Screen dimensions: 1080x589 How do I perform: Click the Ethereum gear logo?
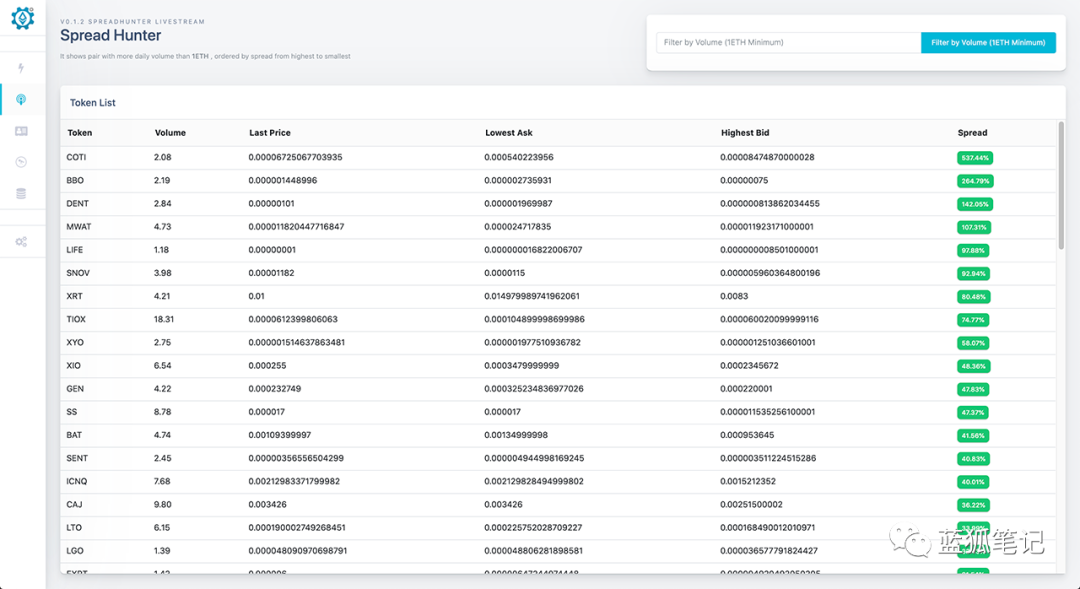point(22,18)
